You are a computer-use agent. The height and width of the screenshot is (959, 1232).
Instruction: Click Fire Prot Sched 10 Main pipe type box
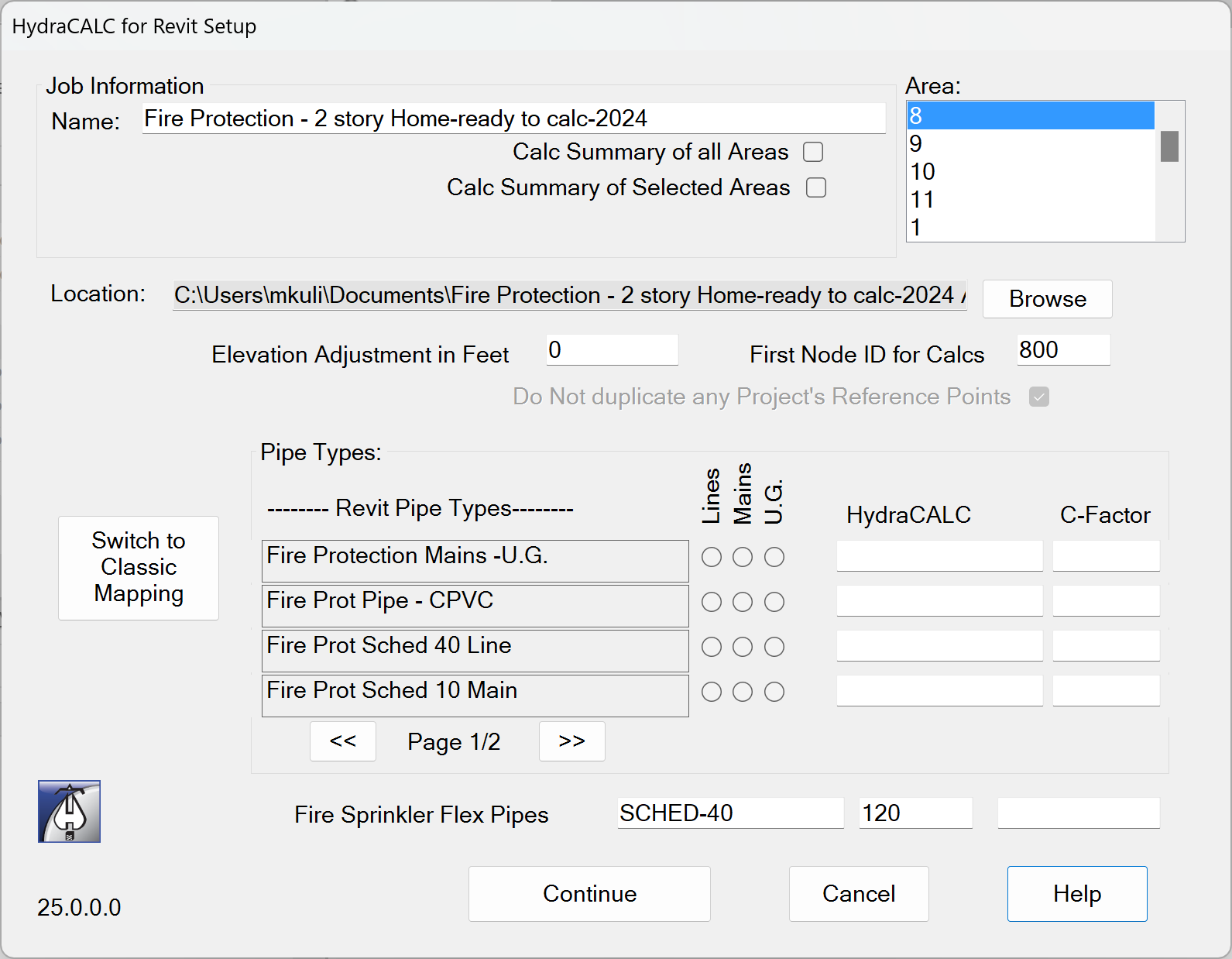475,696
